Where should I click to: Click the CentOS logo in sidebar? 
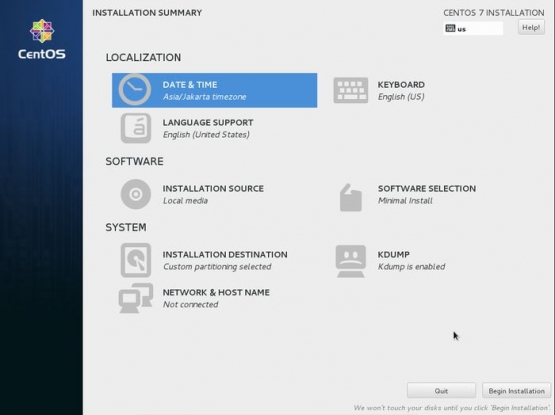click(42, 39)
